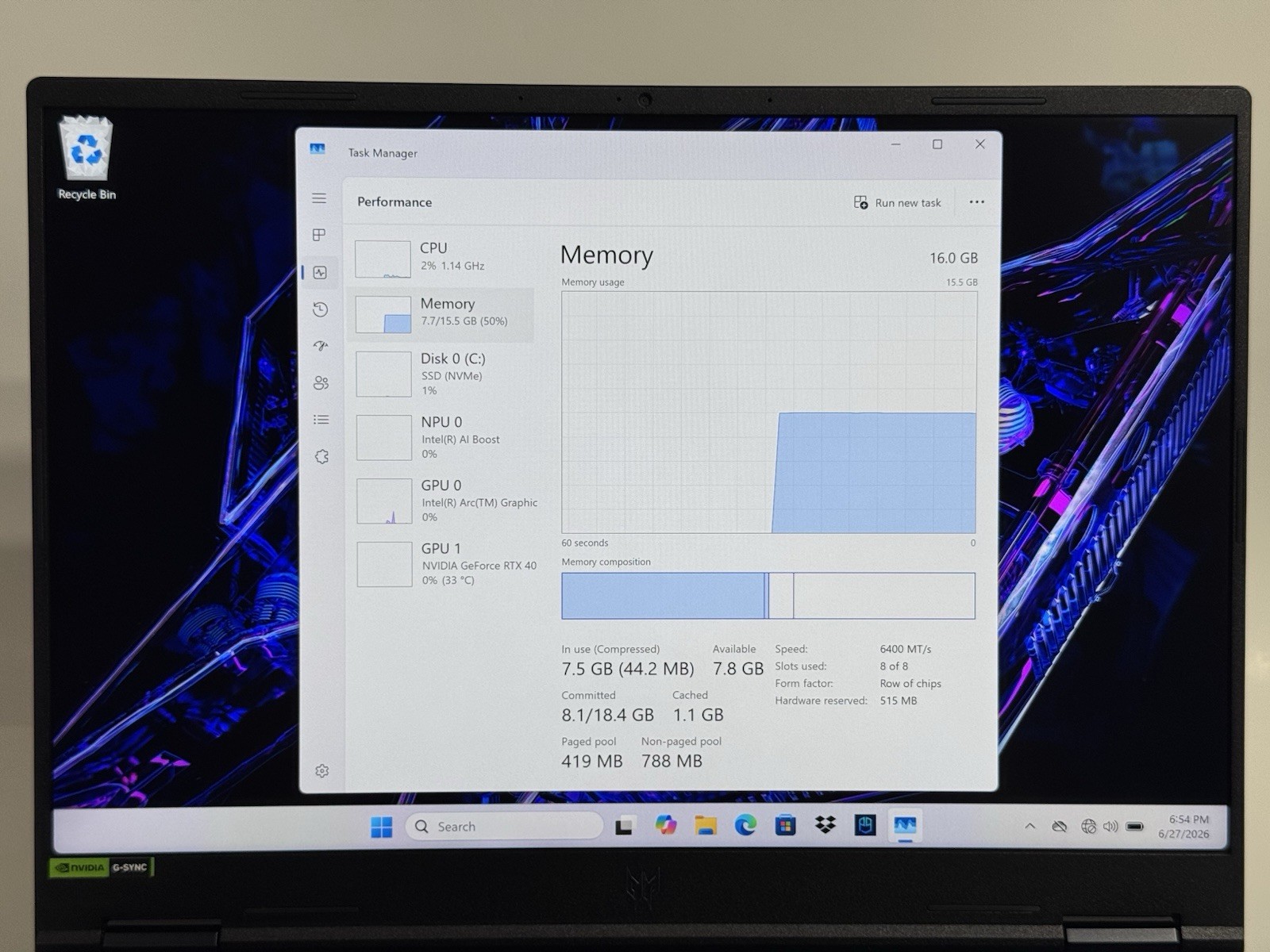
Task: Open the three-dot more options menu
Action: [x=977, y=202]
